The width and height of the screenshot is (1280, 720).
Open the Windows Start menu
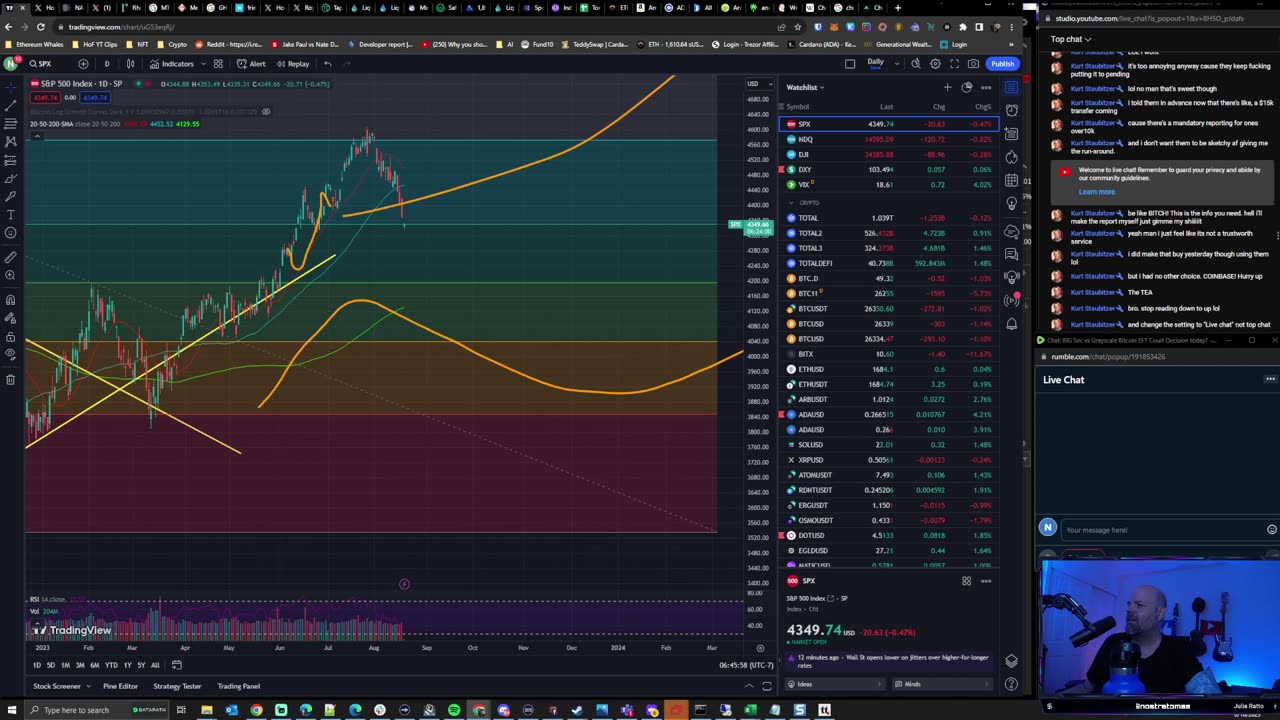(x=13, y=710)
